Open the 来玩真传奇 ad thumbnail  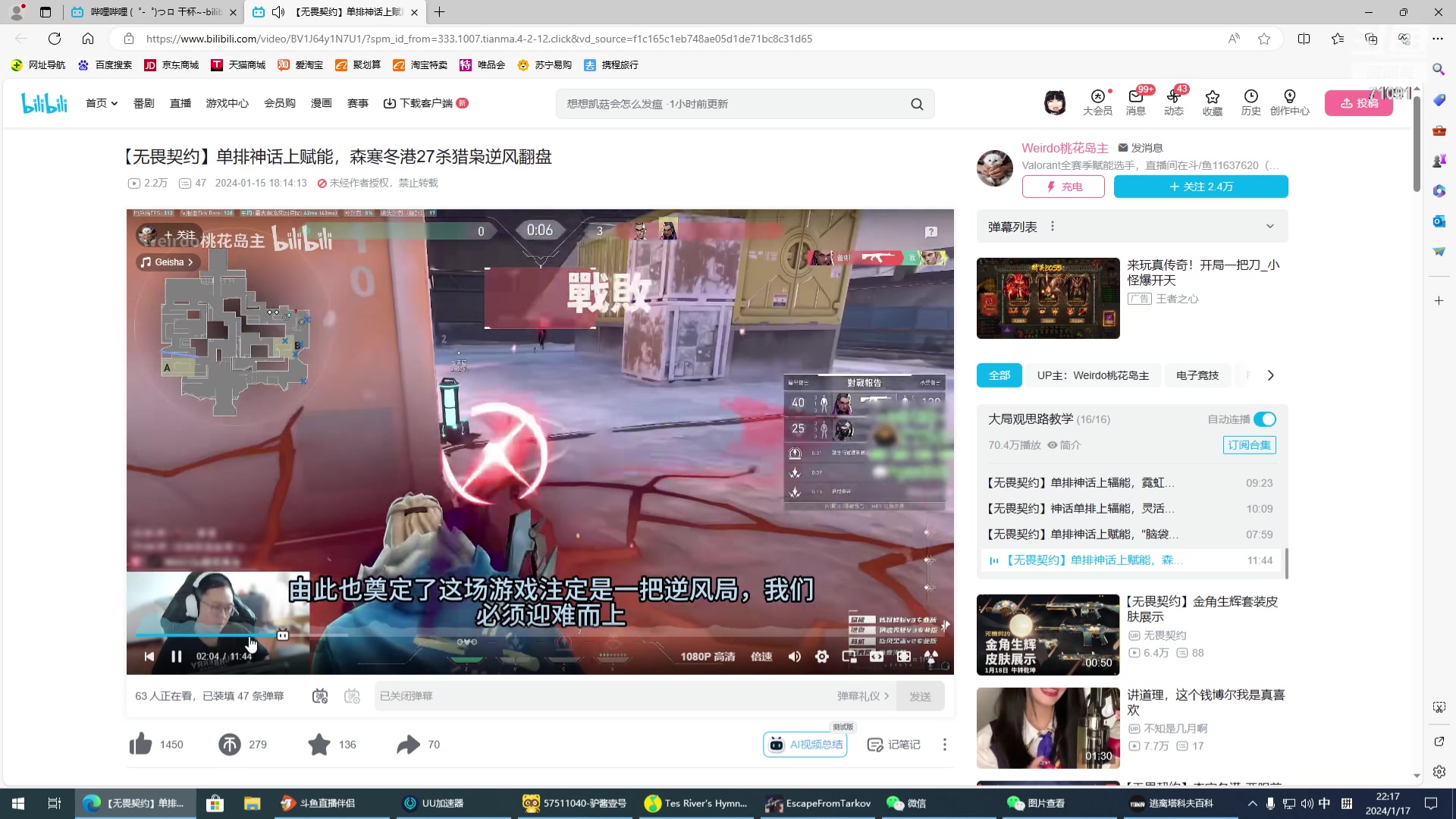pos(1048,298)
